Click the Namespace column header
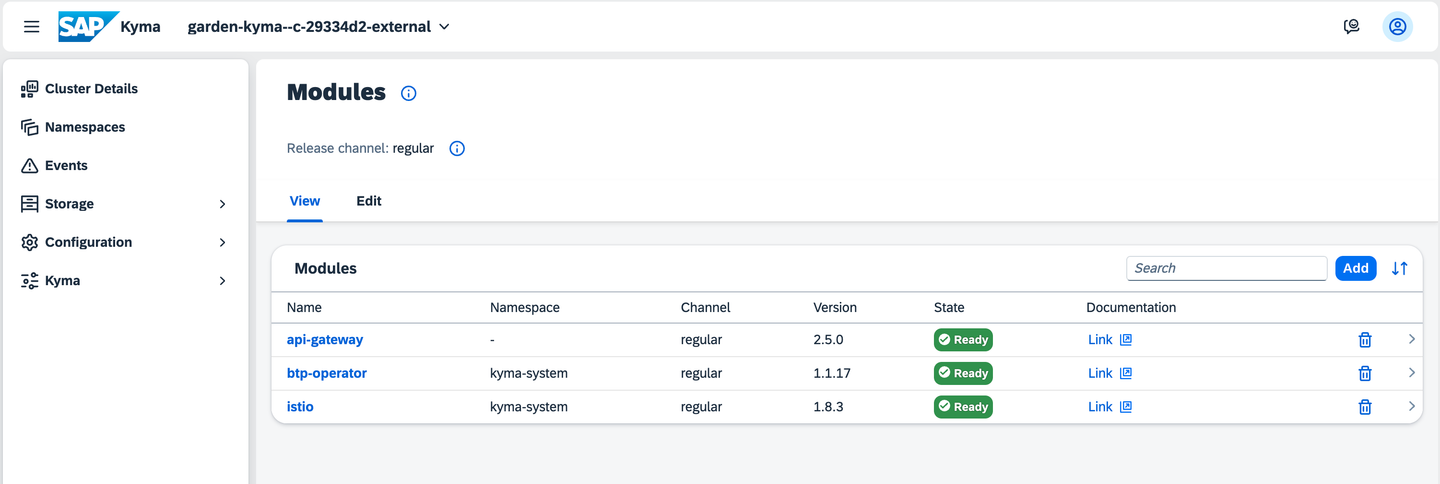This screenshot has height=484, width=1440. tap(525, 307)
